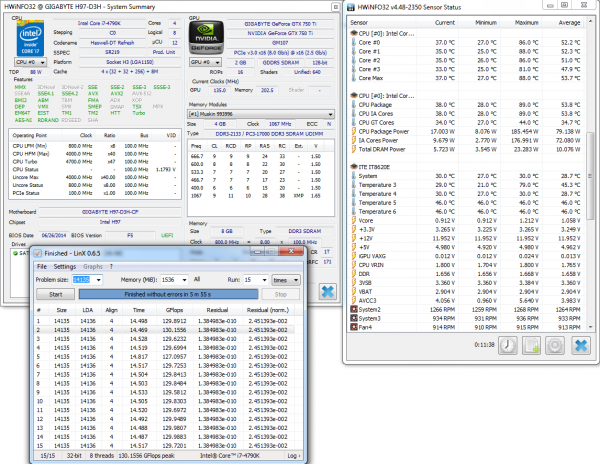Click the Intel Core i7-4790K name field

pos(99,23)
